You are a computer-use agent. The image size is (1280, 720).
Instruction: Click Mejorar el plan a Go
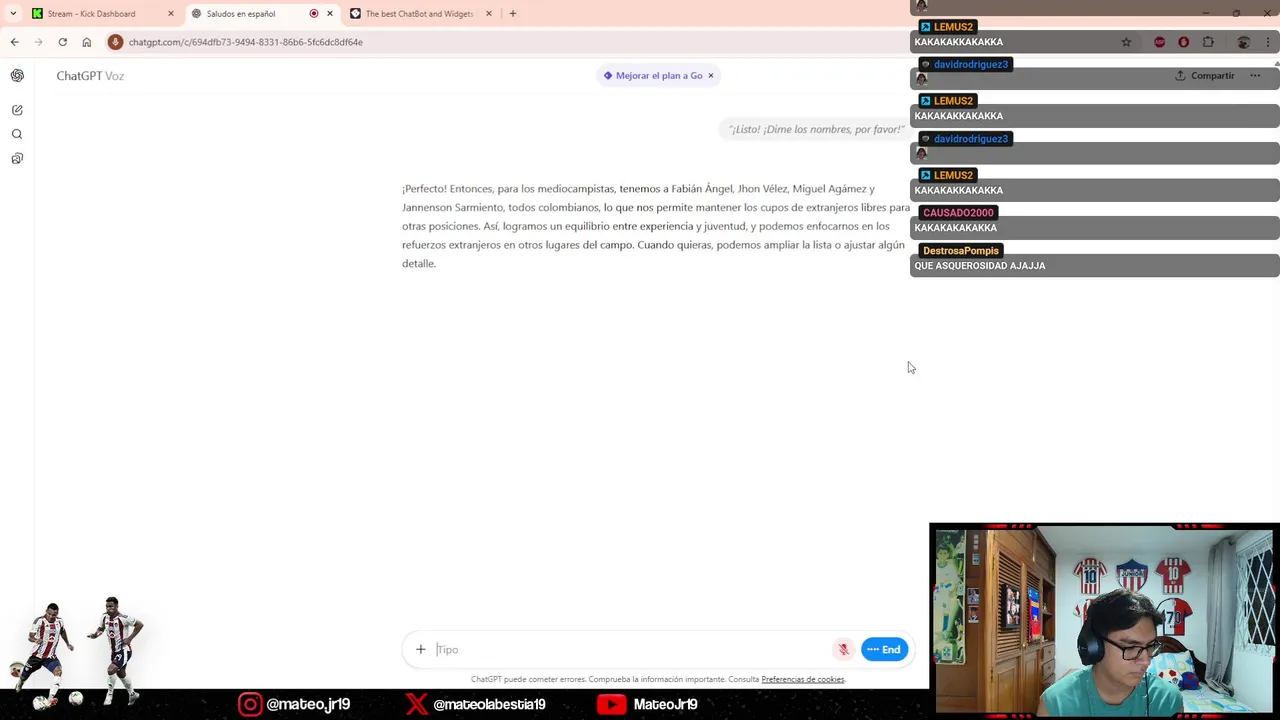(x=653, y=76)
